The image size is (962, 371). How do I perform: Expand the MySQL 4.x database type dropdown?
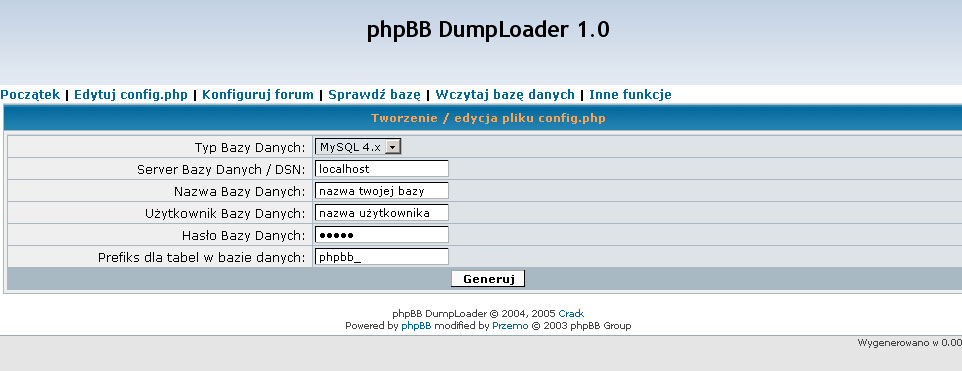pos(358,147)
